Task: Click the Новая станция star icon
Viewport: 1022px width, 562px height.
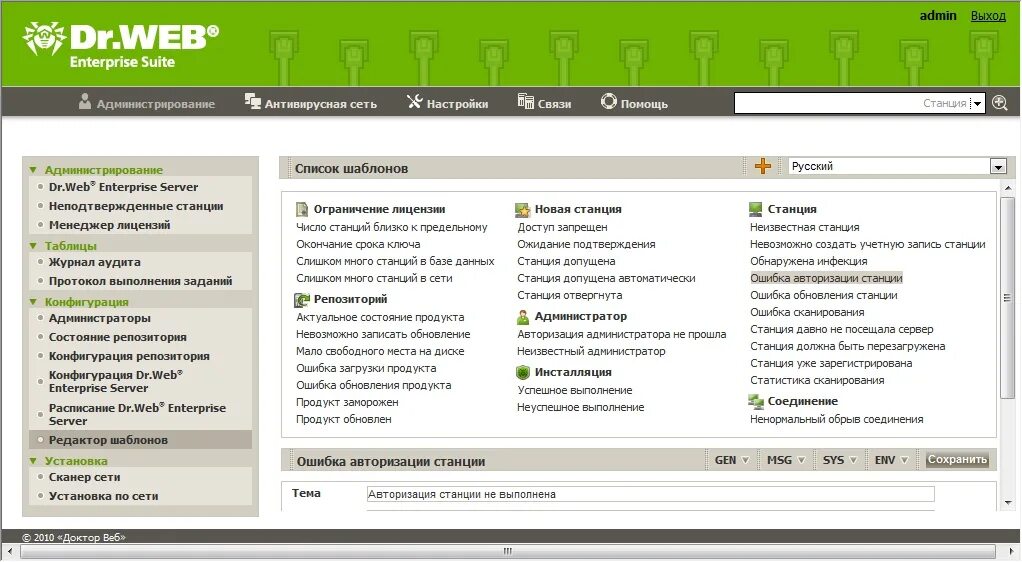Action: click(523, 209)
